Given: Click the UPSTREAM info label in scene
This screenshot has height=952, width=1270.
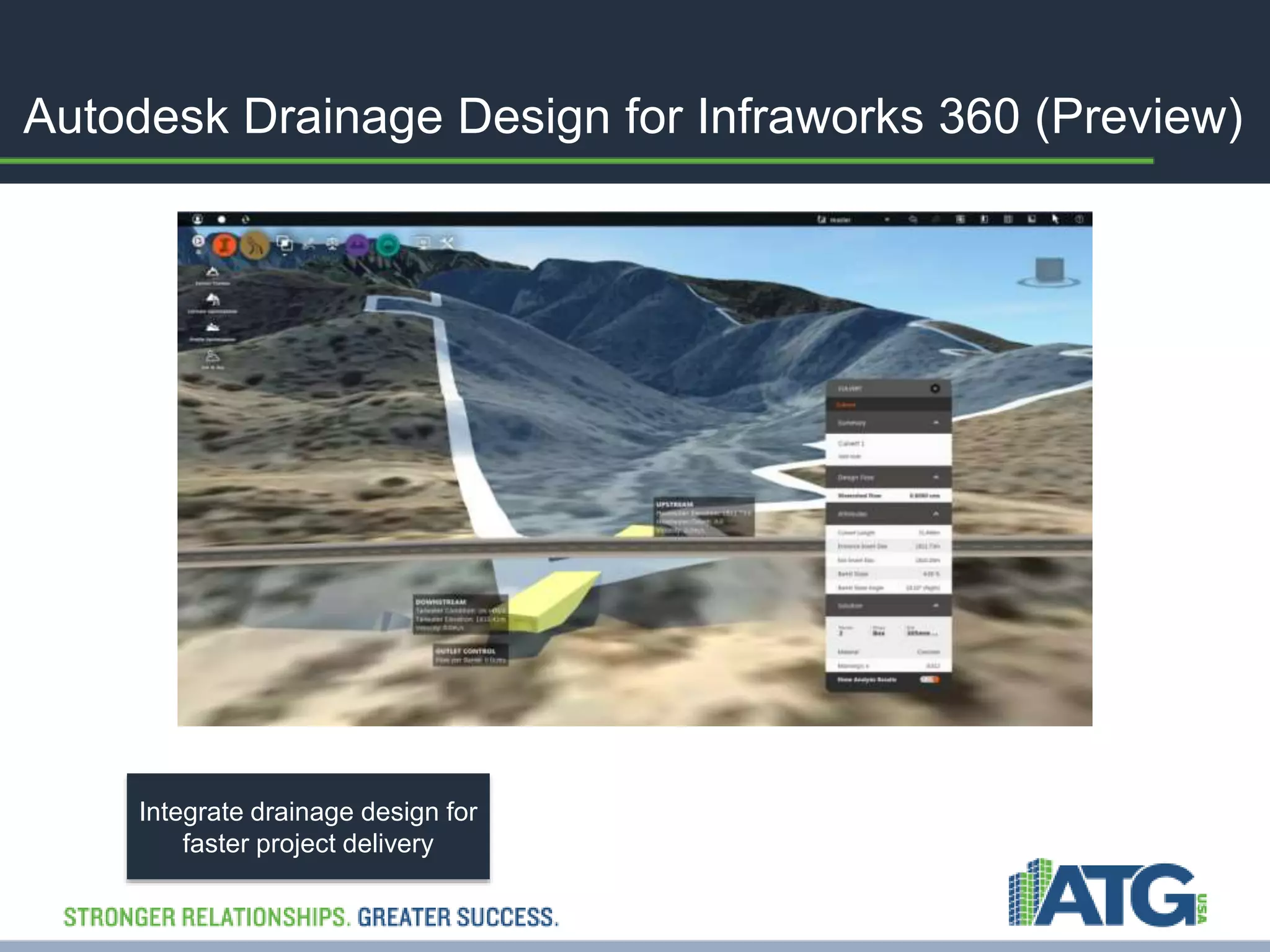Looking at the screenshot, I should [704, 517].
